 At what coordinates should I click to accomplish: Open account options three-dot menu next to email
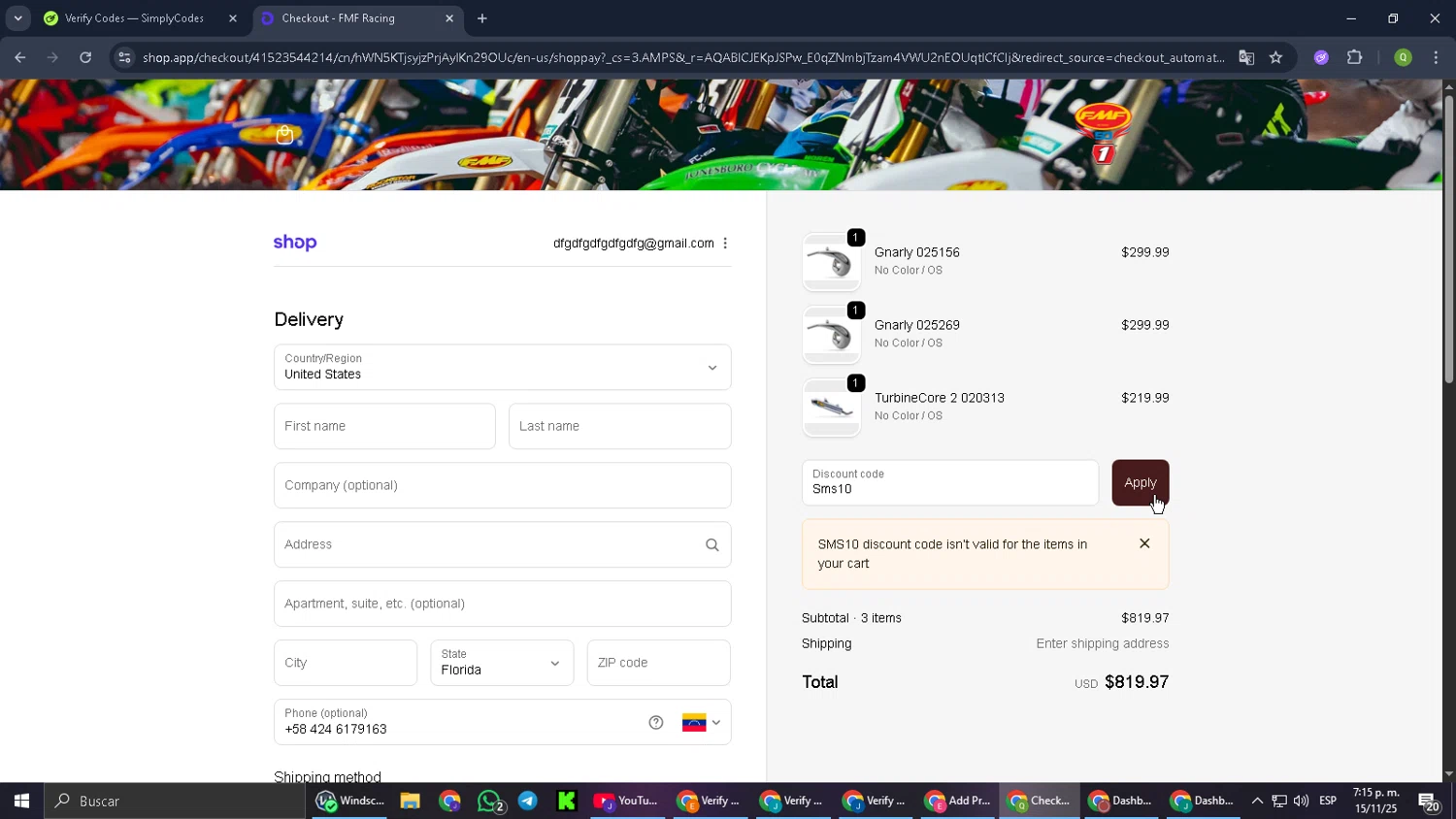(x=725, y=244)
